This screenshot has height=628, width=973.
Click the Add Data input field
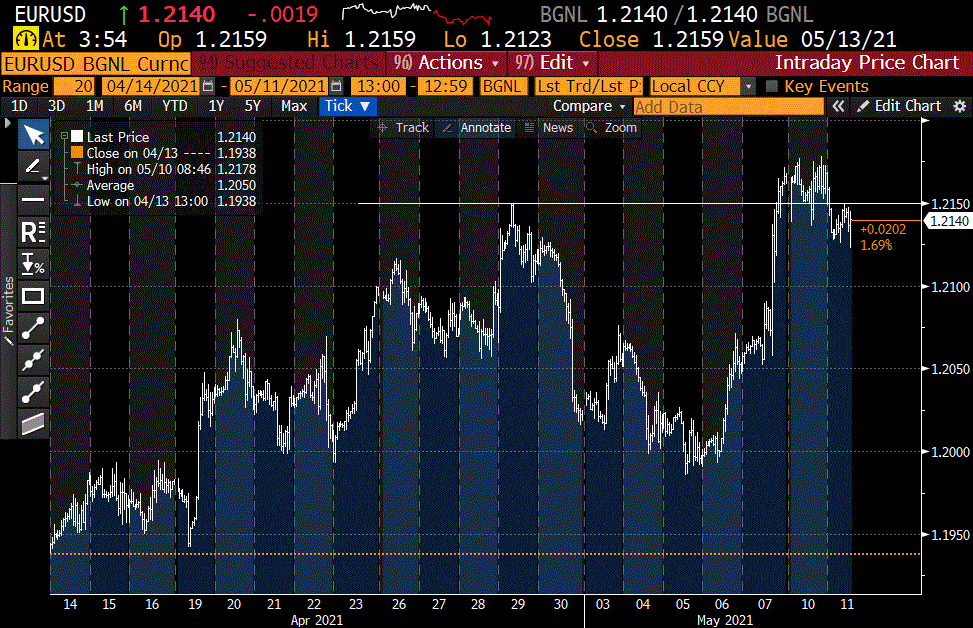(729, 107)
